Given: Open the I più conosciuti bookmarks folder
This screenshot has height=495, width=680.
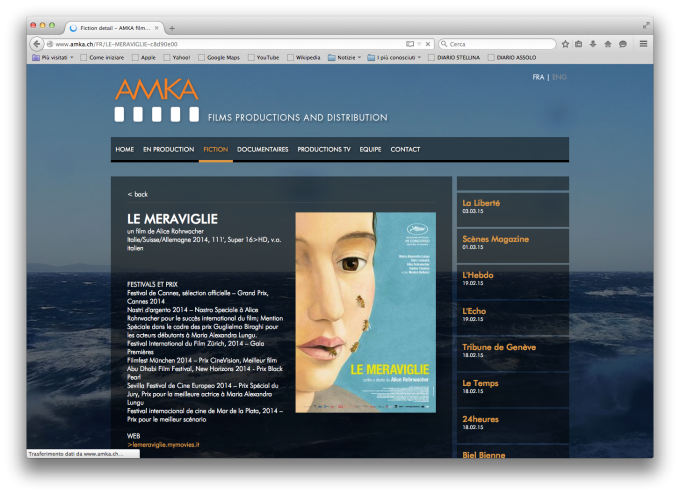Looking at the screenshot, I should click(394, 57).
